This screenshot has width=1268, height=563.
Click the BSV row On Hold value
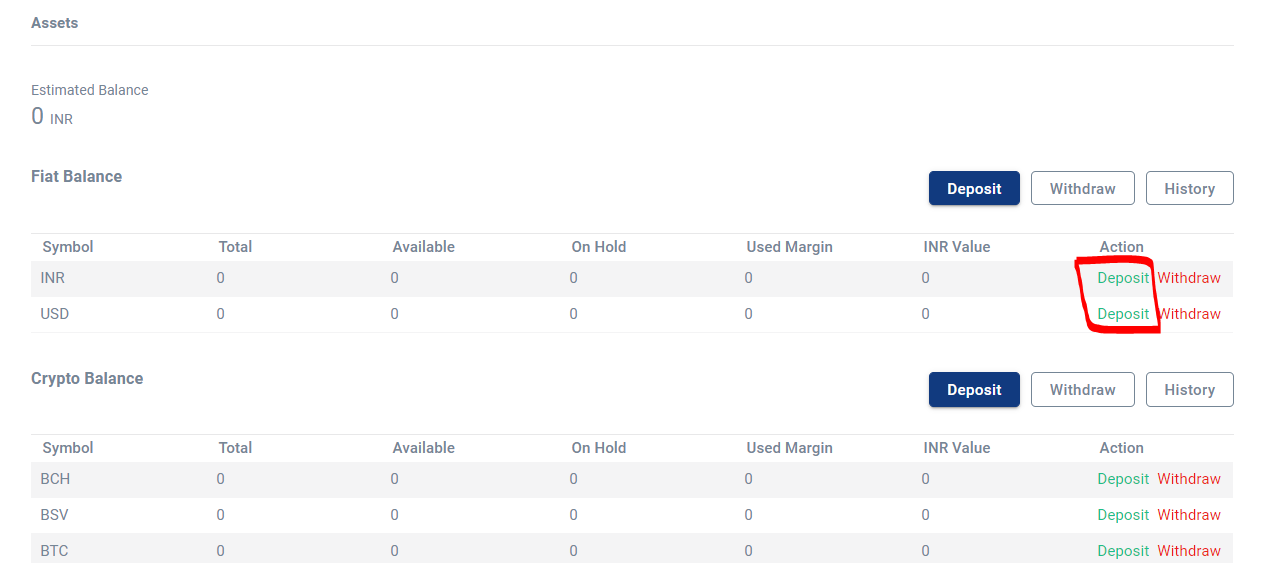574,515
